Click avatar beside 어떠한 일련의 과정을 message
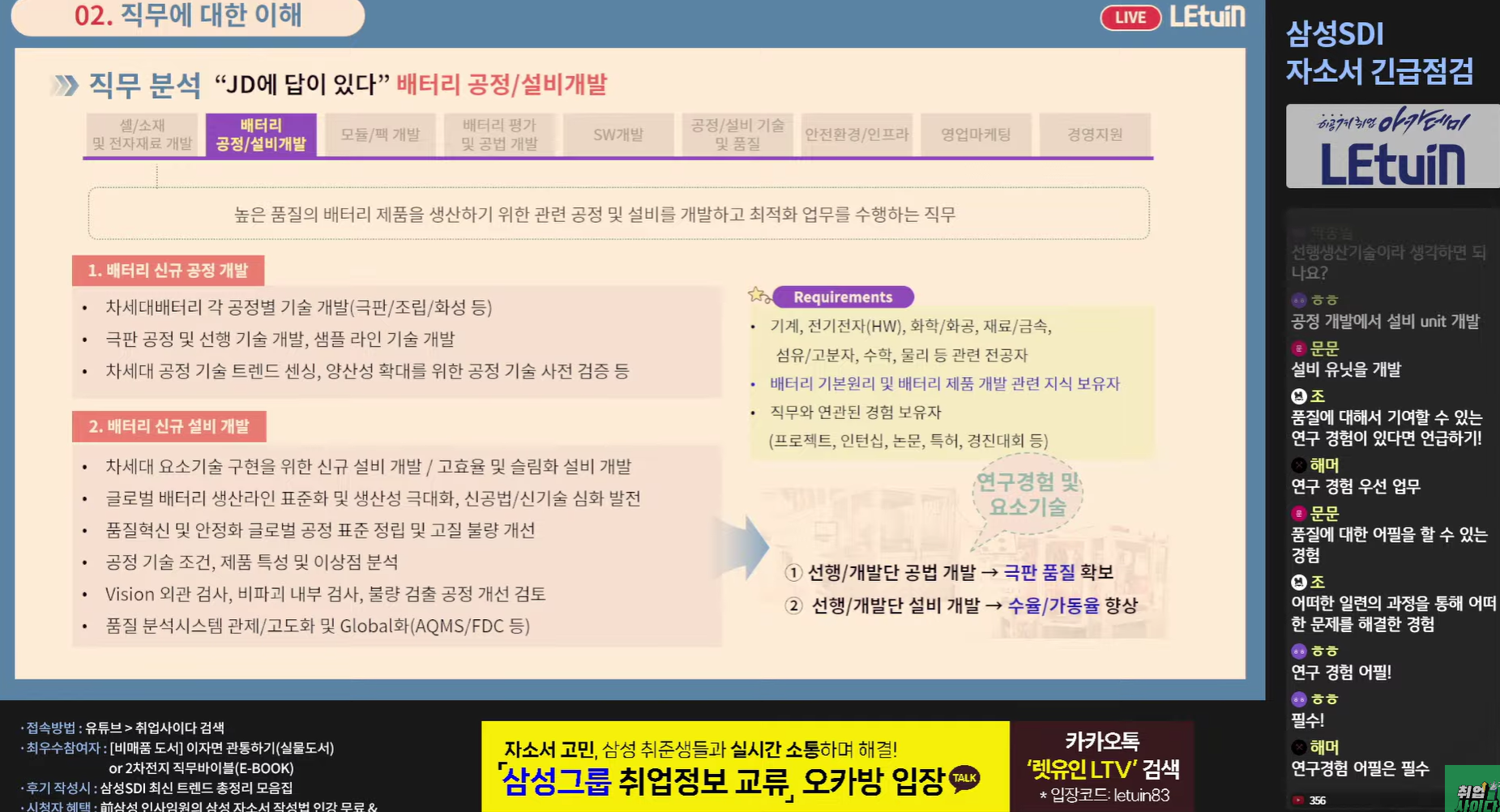This screenshot has height=812, width=1500. (x=1299, y=582)
